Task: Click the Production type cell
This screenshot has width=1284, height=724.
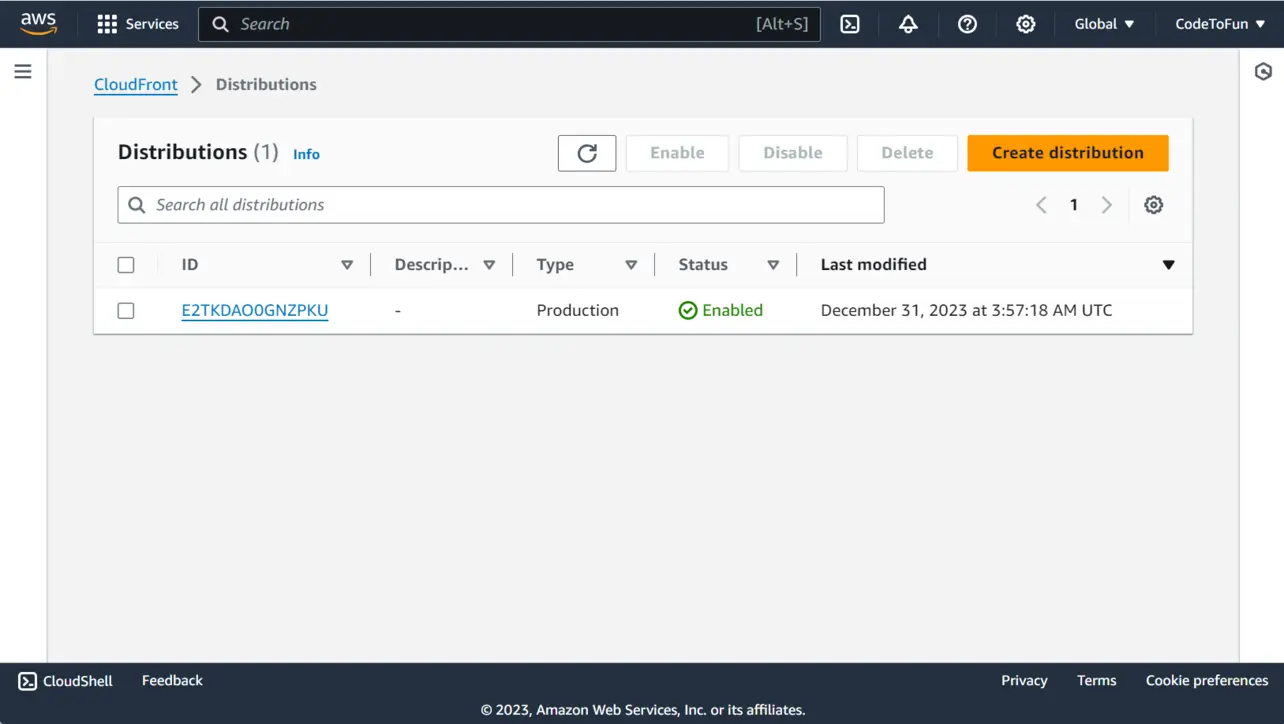Action: pos(578,310)
